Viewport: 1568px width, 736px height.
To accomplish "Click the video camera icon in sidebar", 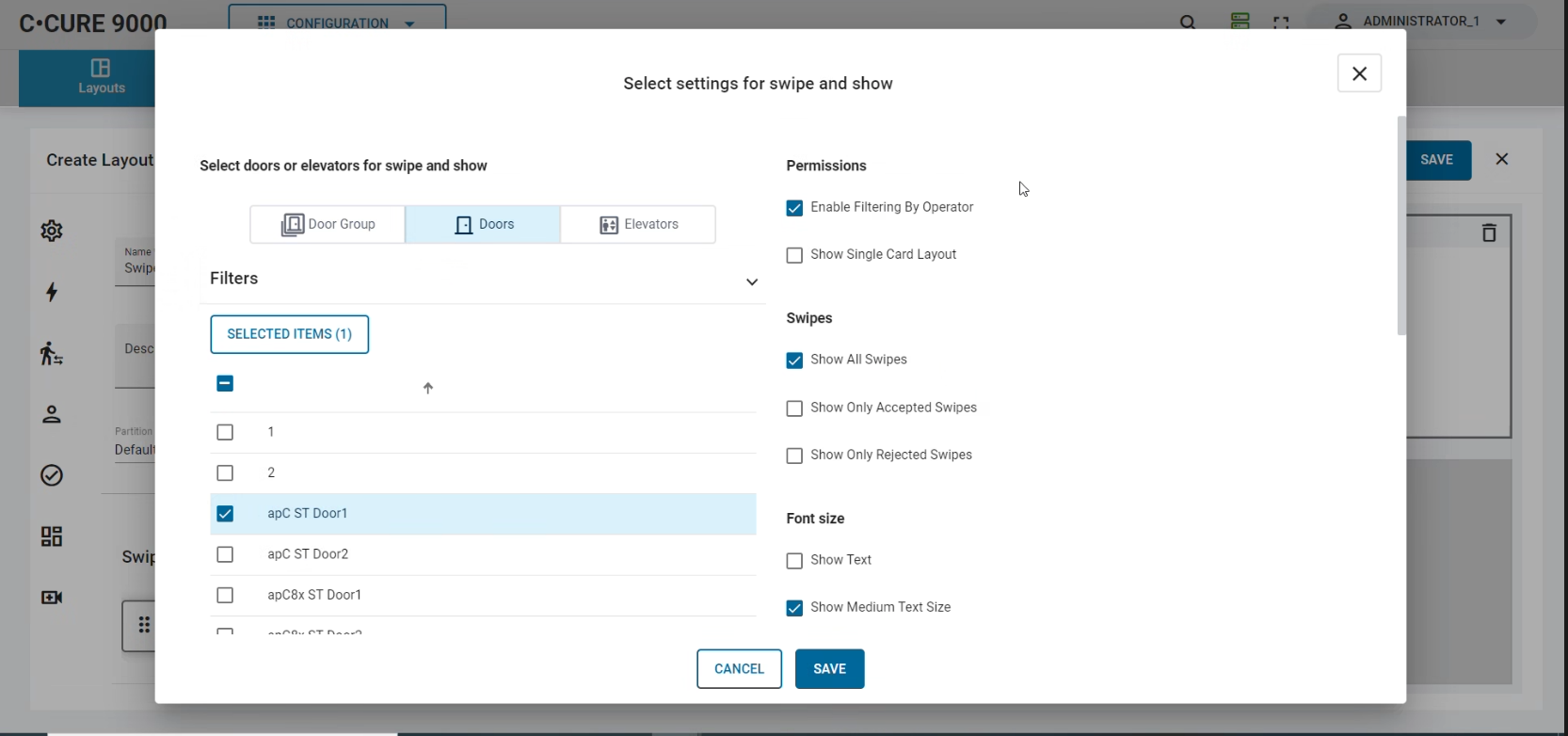I will point(52,598).
